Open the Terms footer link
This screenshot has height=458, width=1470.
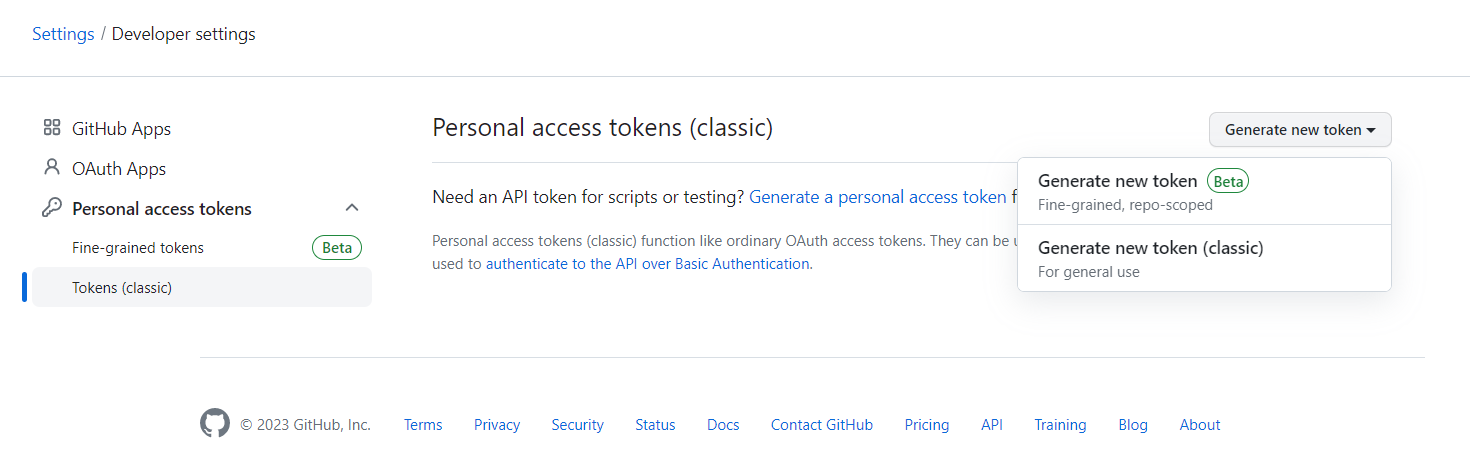[x=423, y=425]
